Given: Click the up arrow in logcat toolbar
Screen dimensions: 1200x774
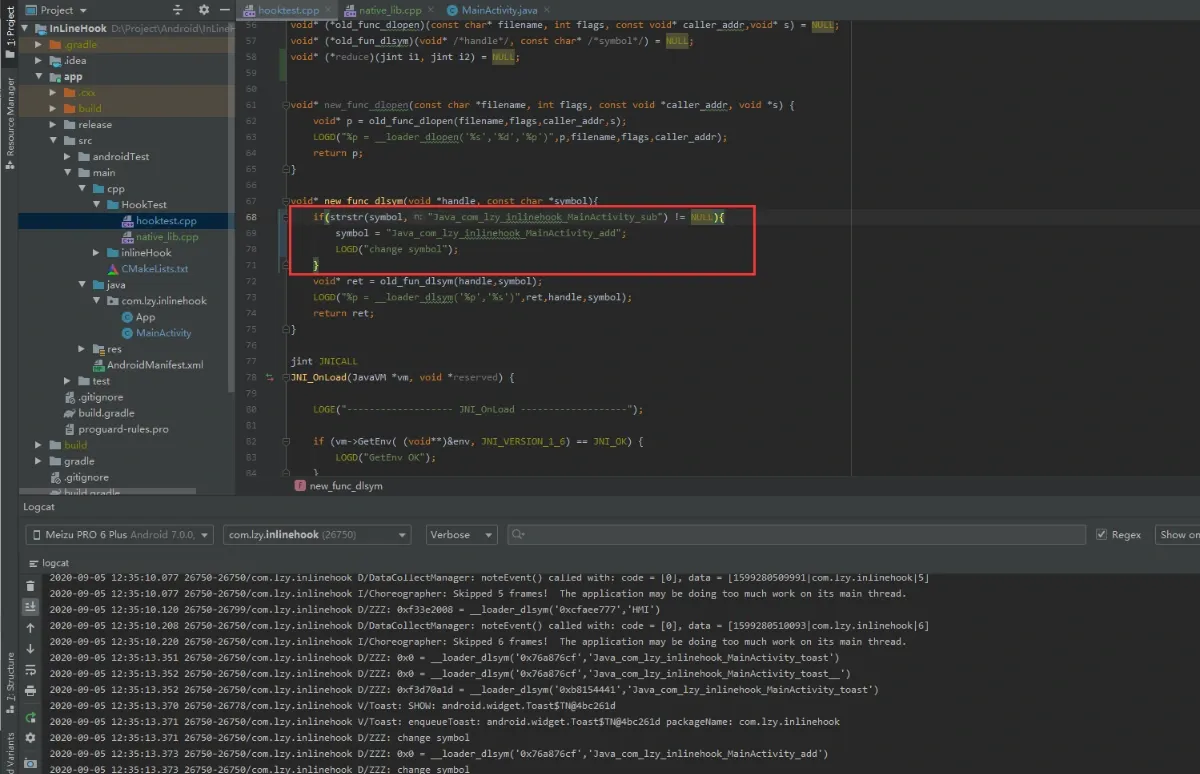Looking at the screenshot, I should (30, 628).
